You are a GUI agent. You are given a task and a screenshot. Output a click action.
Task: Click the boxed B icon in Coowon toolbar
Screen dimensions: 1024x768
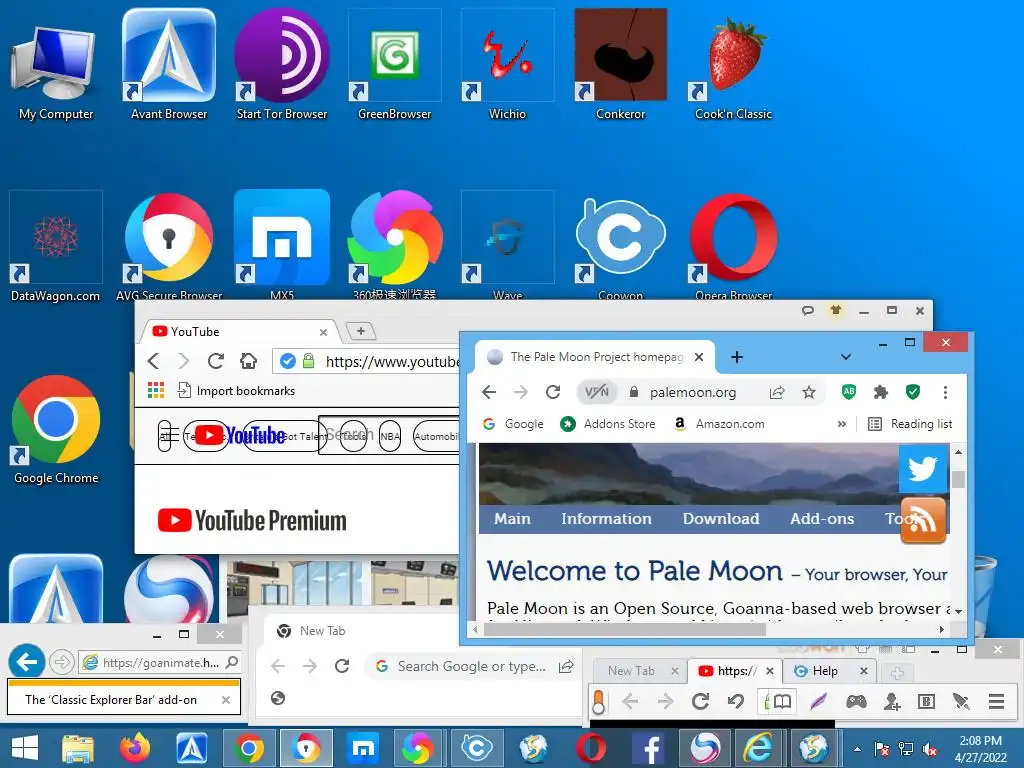point(926,702)
